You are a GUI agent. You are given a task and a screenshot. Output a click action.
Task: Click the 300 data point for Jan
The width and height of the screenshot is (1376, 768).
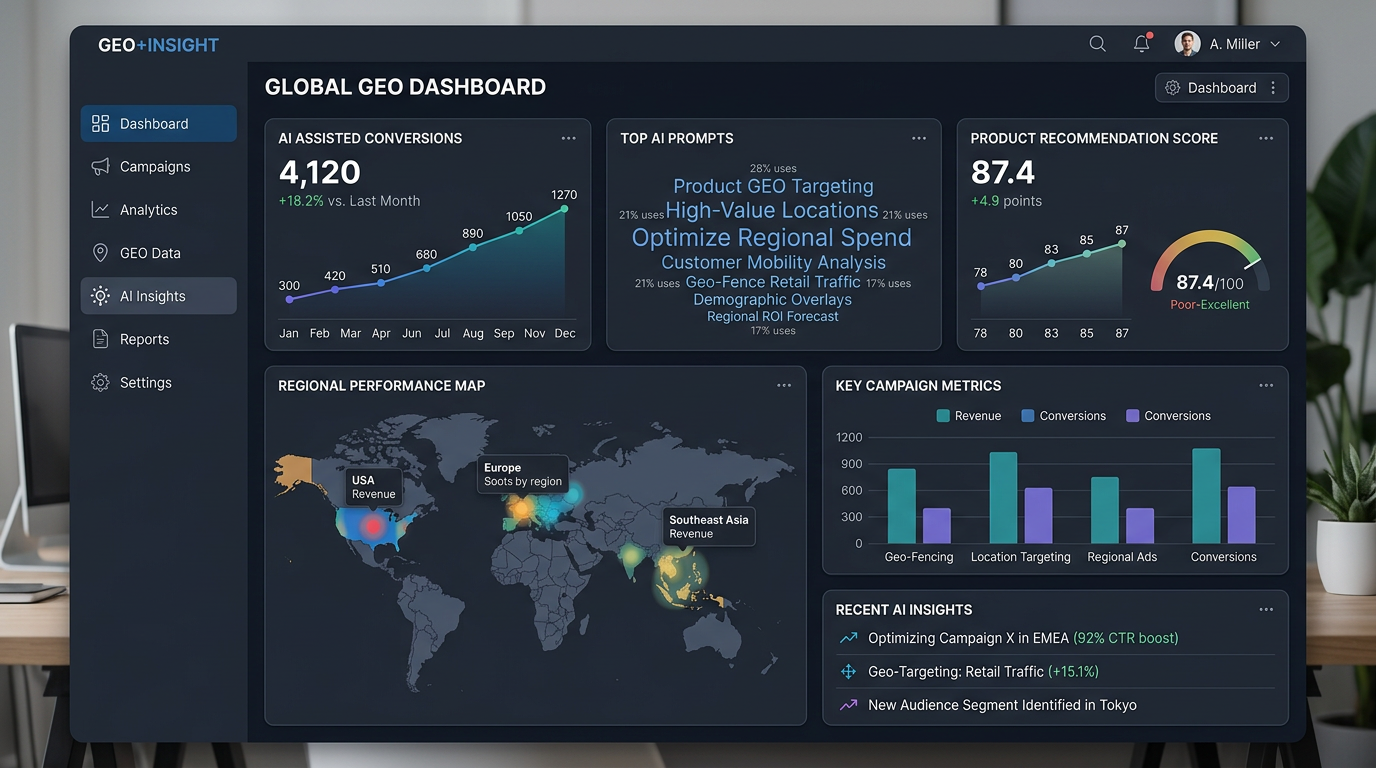tap(290, 299)
